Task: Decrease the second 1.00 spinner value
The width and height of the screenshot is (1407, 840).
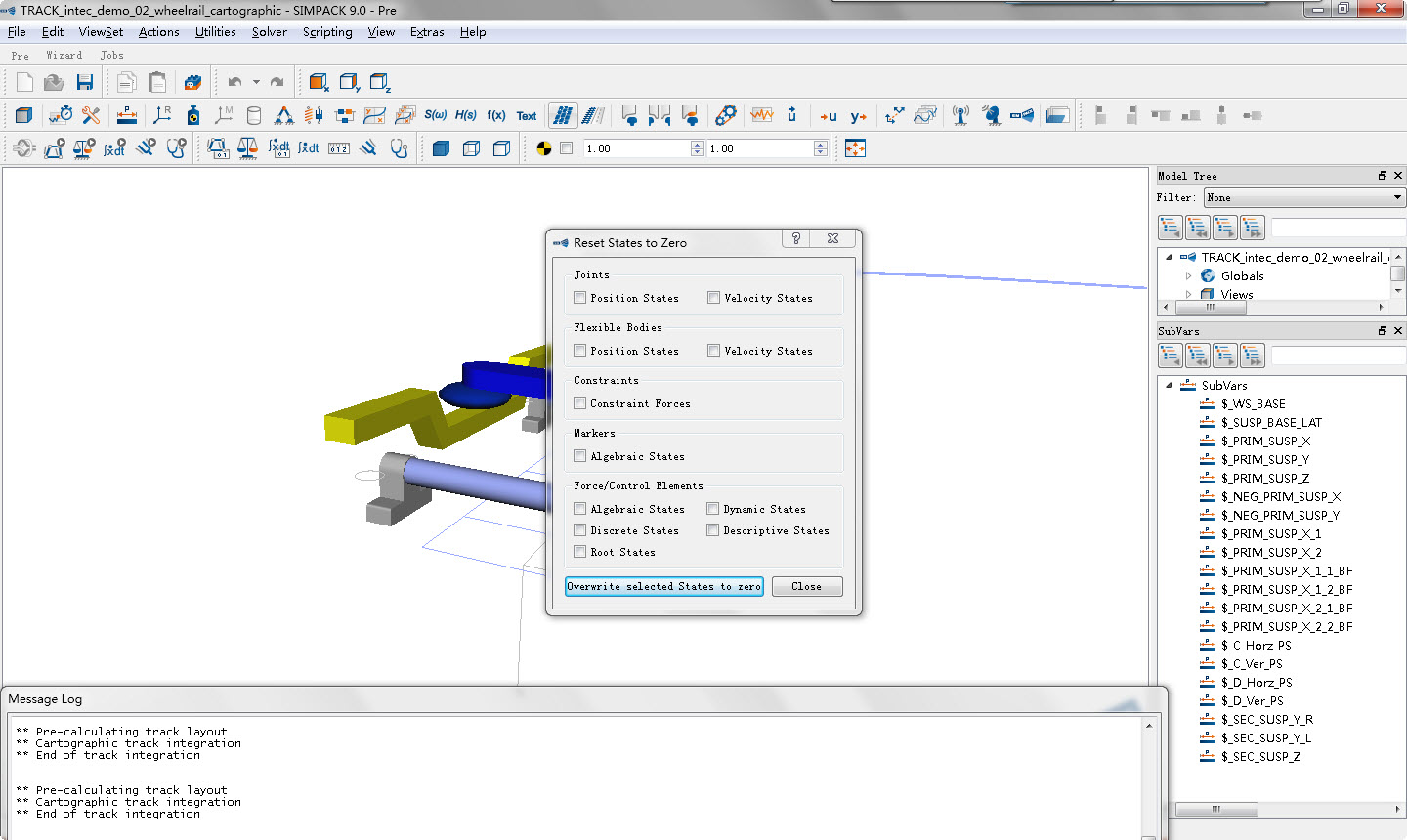Action: (x=821, y=152)
